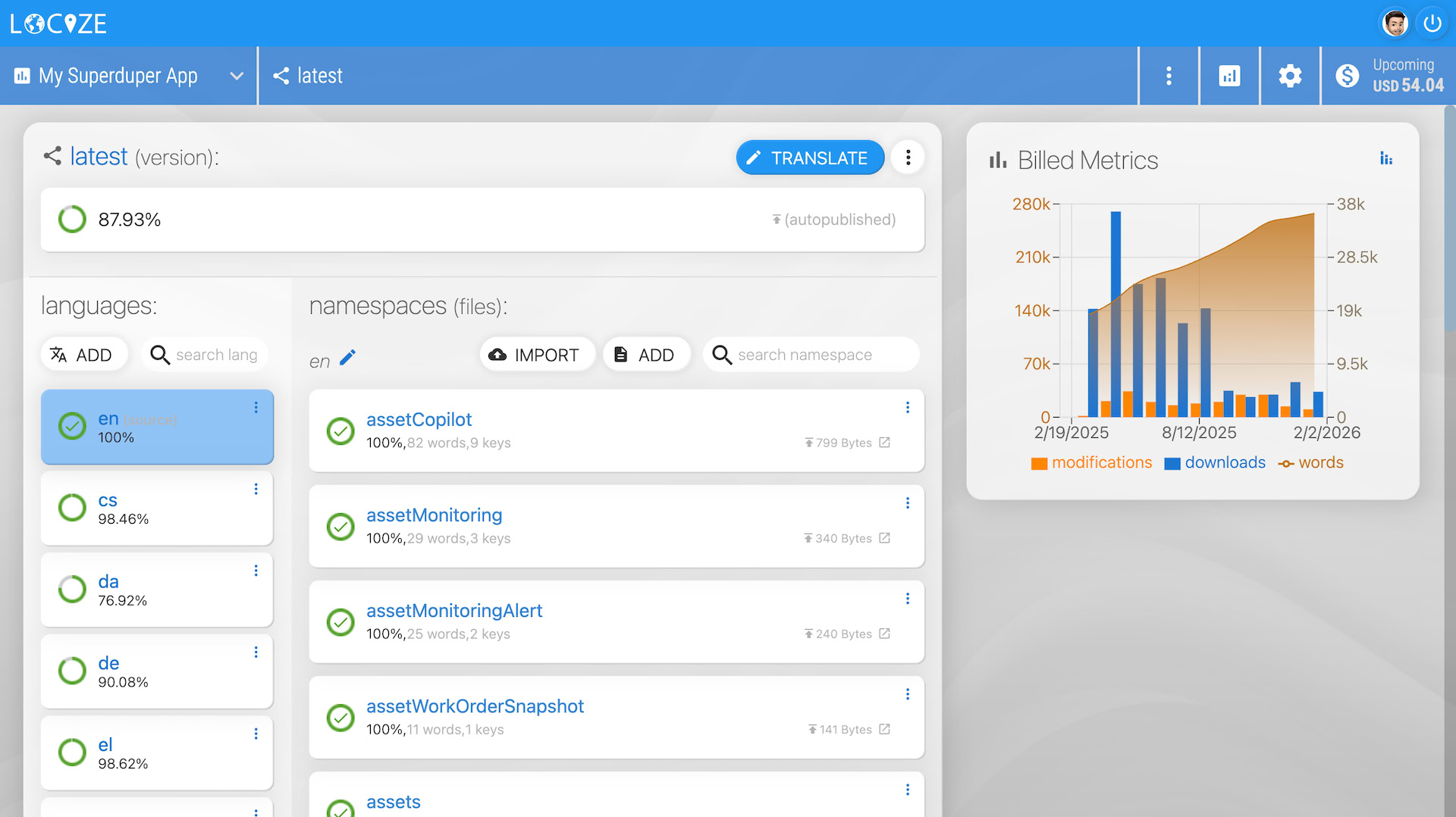
Task: Open the statistics chart icon in header
Action: pyautogui.click(x=1229, y=76)
